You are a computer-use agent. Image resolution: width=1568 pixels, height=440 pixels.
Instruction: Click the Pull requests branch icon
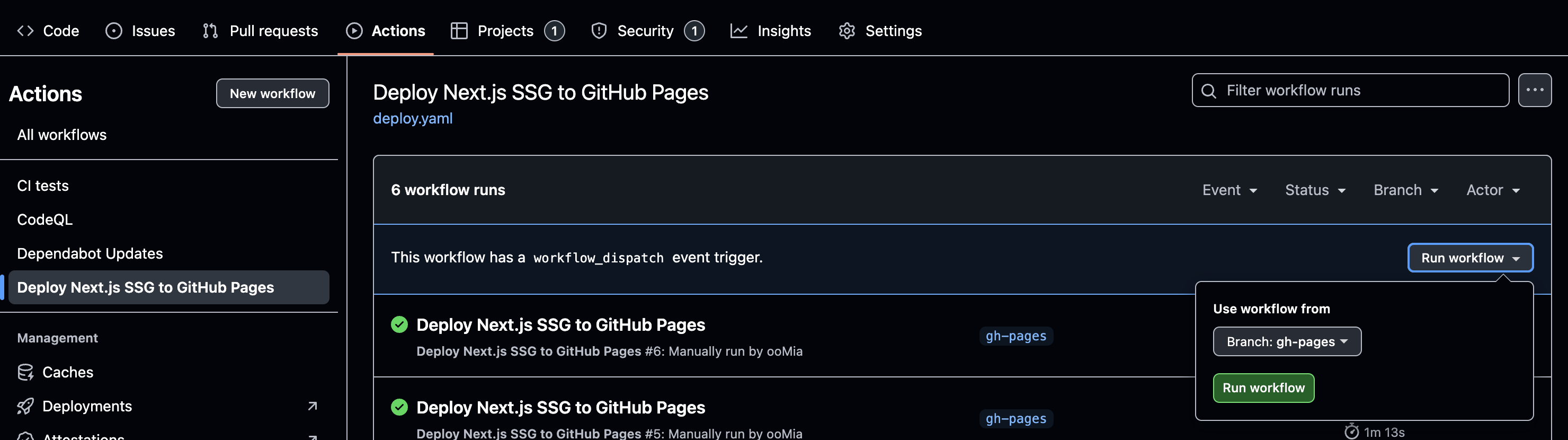point(211,30)
